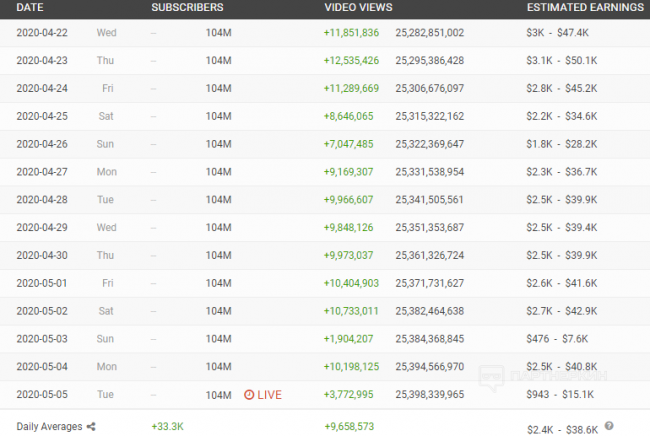Select the 2020-05-01 date row
The image size is (650, 436).
(x=42, y=284)
